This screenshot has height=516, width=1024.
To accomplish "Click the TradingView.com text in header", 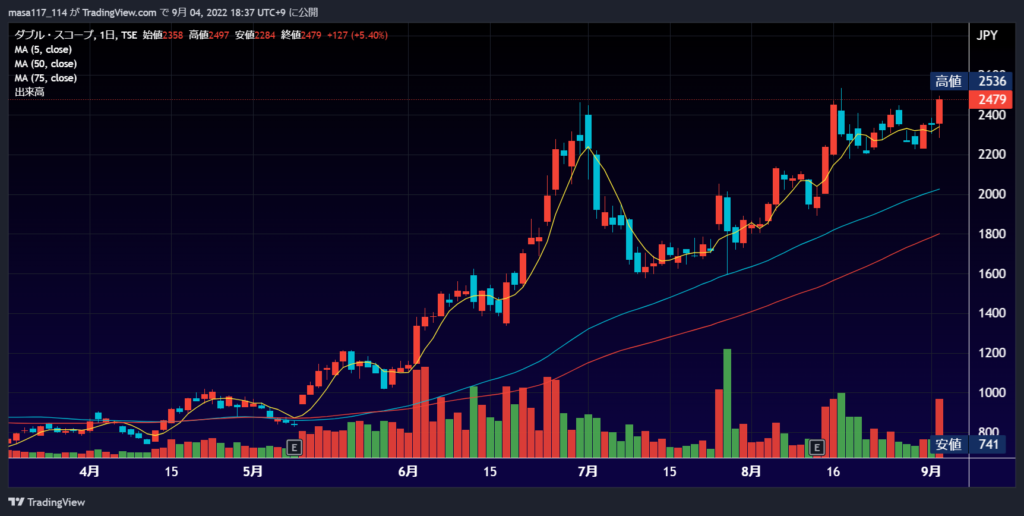I will click(x=120, y=12).
